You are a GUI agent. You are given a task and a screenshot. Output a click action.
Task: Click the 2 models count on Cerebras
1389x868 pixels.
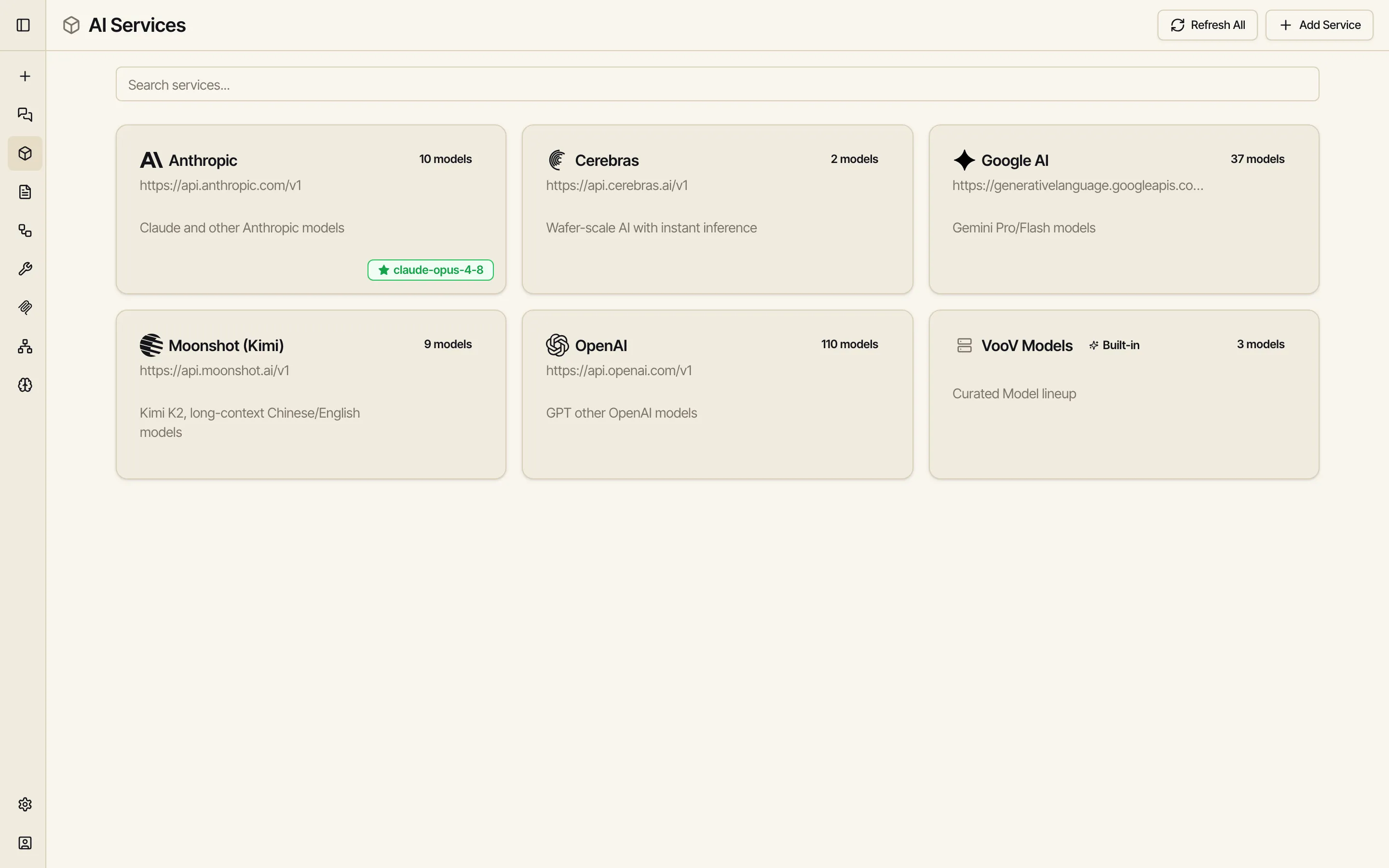[854, 159]
